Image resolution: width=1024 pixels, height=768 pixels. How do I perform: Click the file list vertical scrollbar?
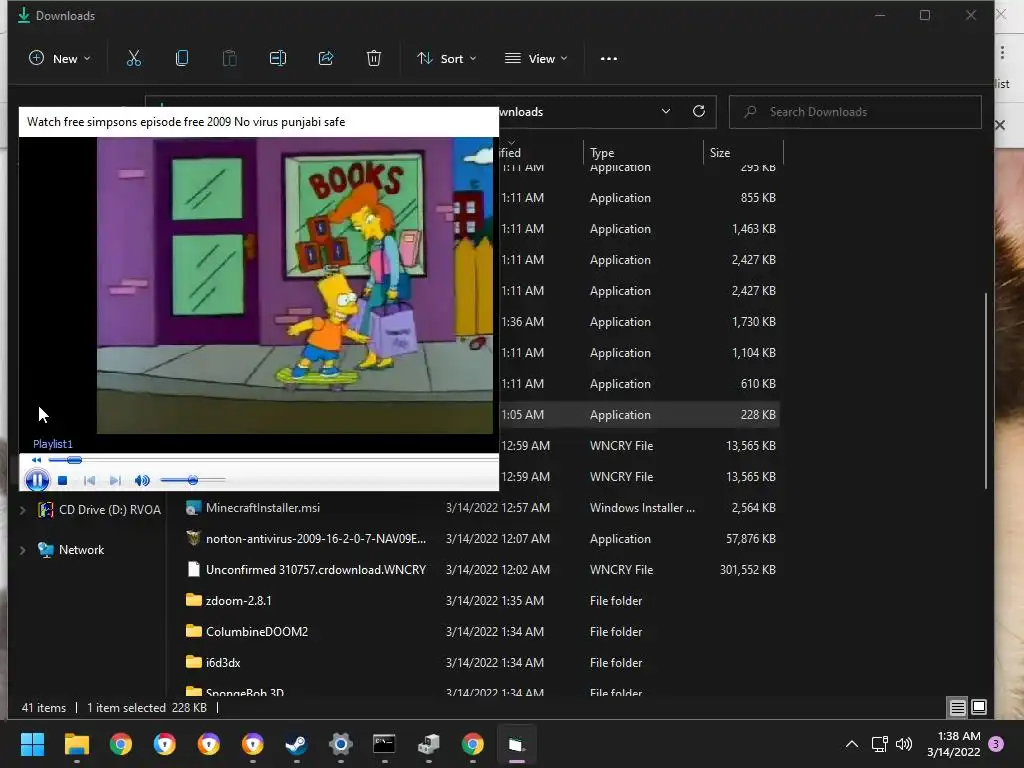point(985,391)
